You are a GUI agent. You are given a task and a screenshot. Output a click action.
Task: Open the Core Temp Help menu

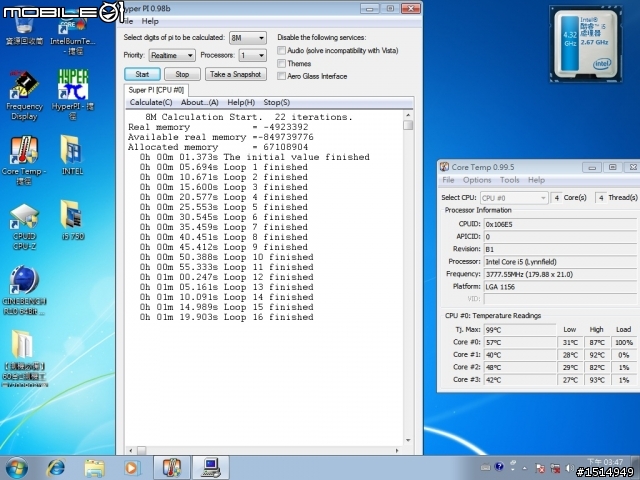[536, 180]
